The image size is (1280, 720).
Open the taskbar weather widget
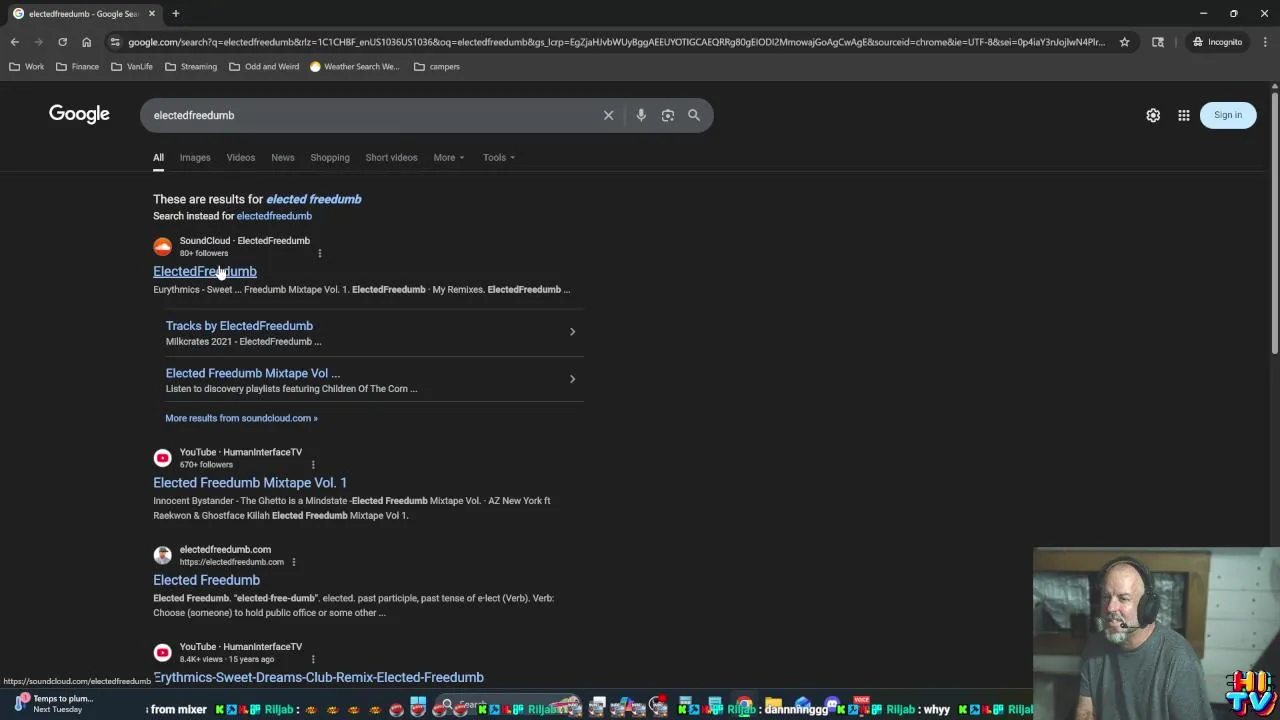55,704
